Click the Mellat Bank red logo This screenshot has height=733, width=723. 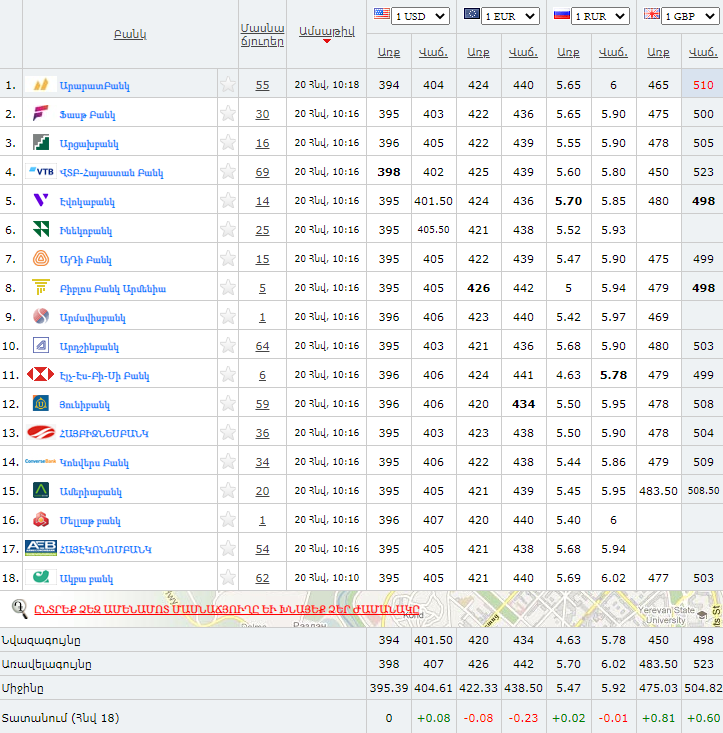pyautogui.click(x=41, y=520)
